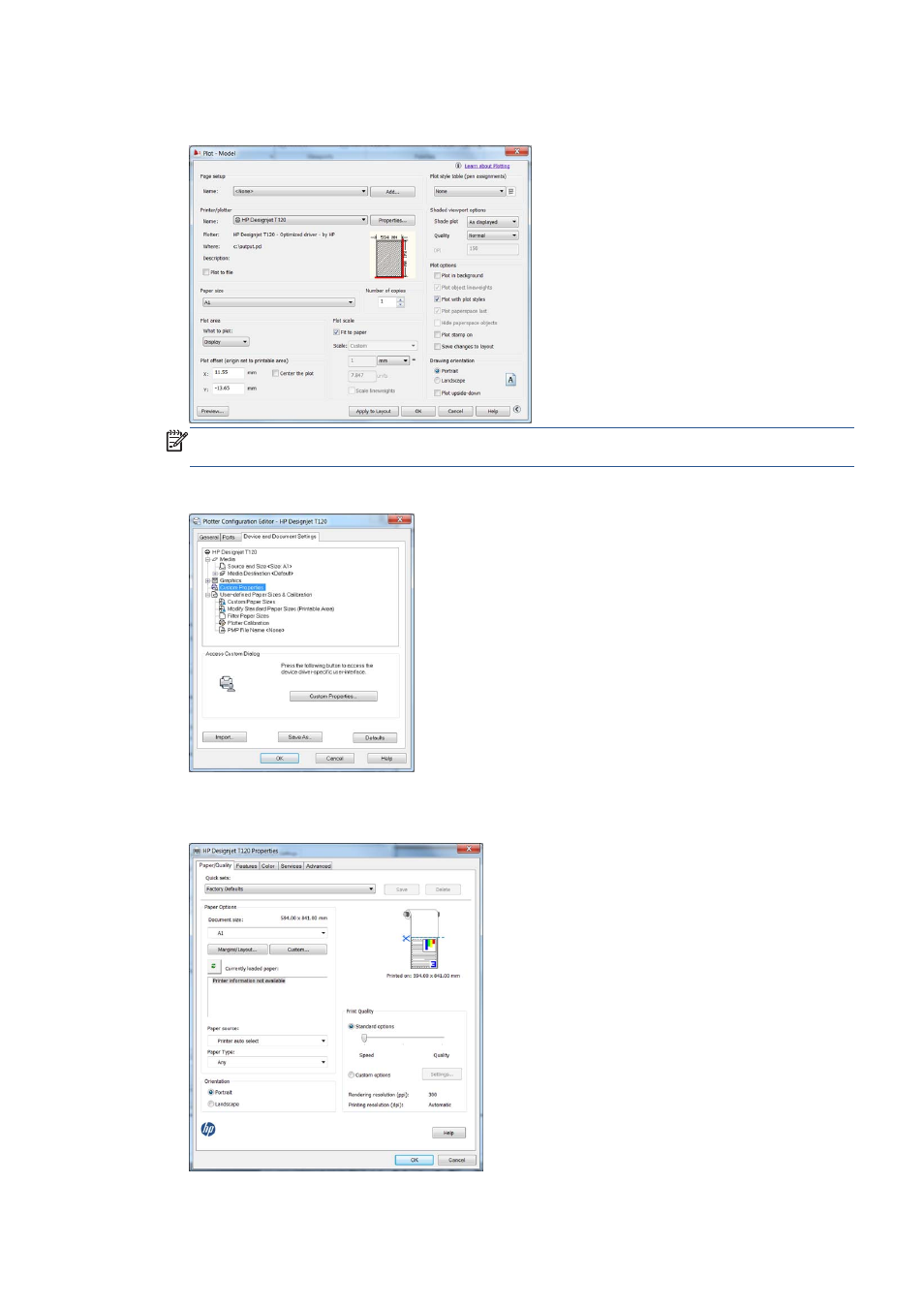Screen dimensions: 924x1308
Task: Click the Graphics node icon
Action: pyautogui.click(x=215, y=580)
